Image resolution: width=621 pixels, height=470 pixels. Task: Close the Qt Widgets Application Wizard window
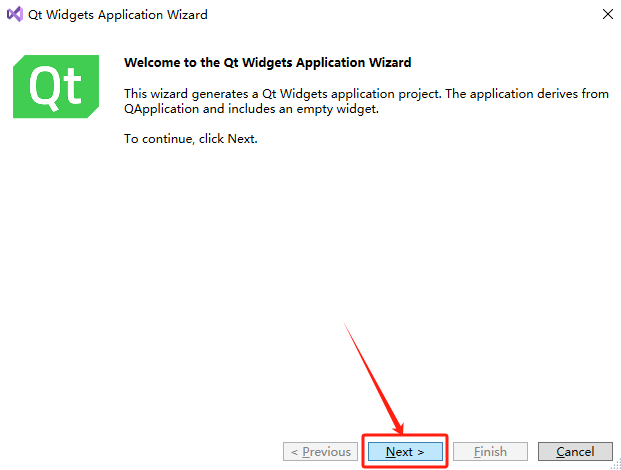pos(608,14)
